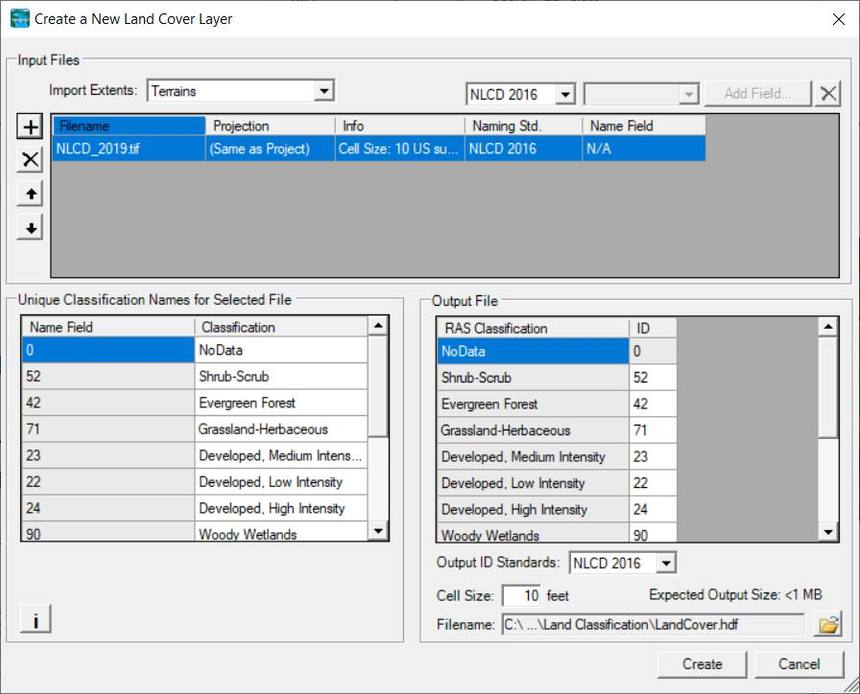Move selected file down with arrow icon
Viewport: 860px width, 694px height.
(x=30, y=227)
